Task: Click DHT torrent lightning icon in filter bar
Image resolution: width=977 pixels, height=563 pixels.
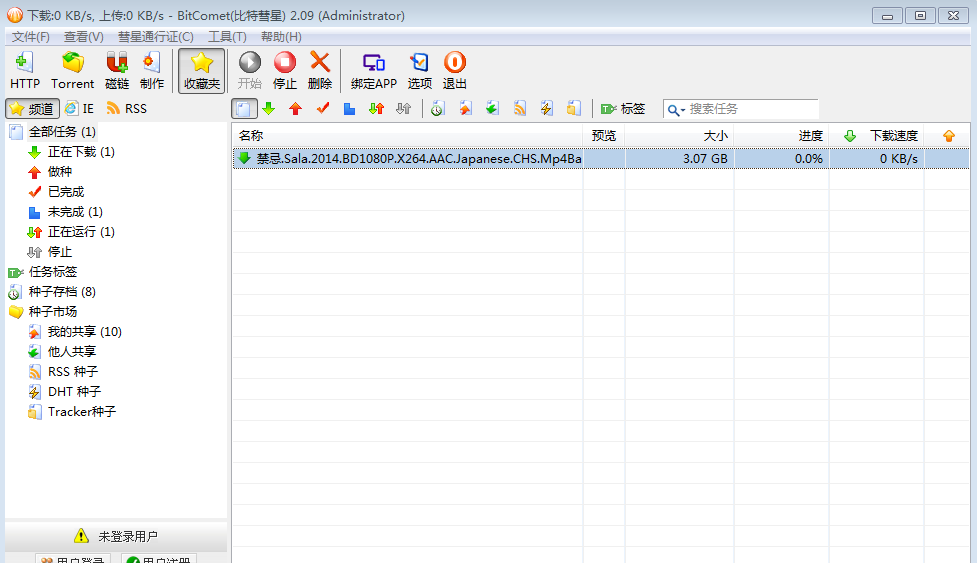Action: [546, 109]
